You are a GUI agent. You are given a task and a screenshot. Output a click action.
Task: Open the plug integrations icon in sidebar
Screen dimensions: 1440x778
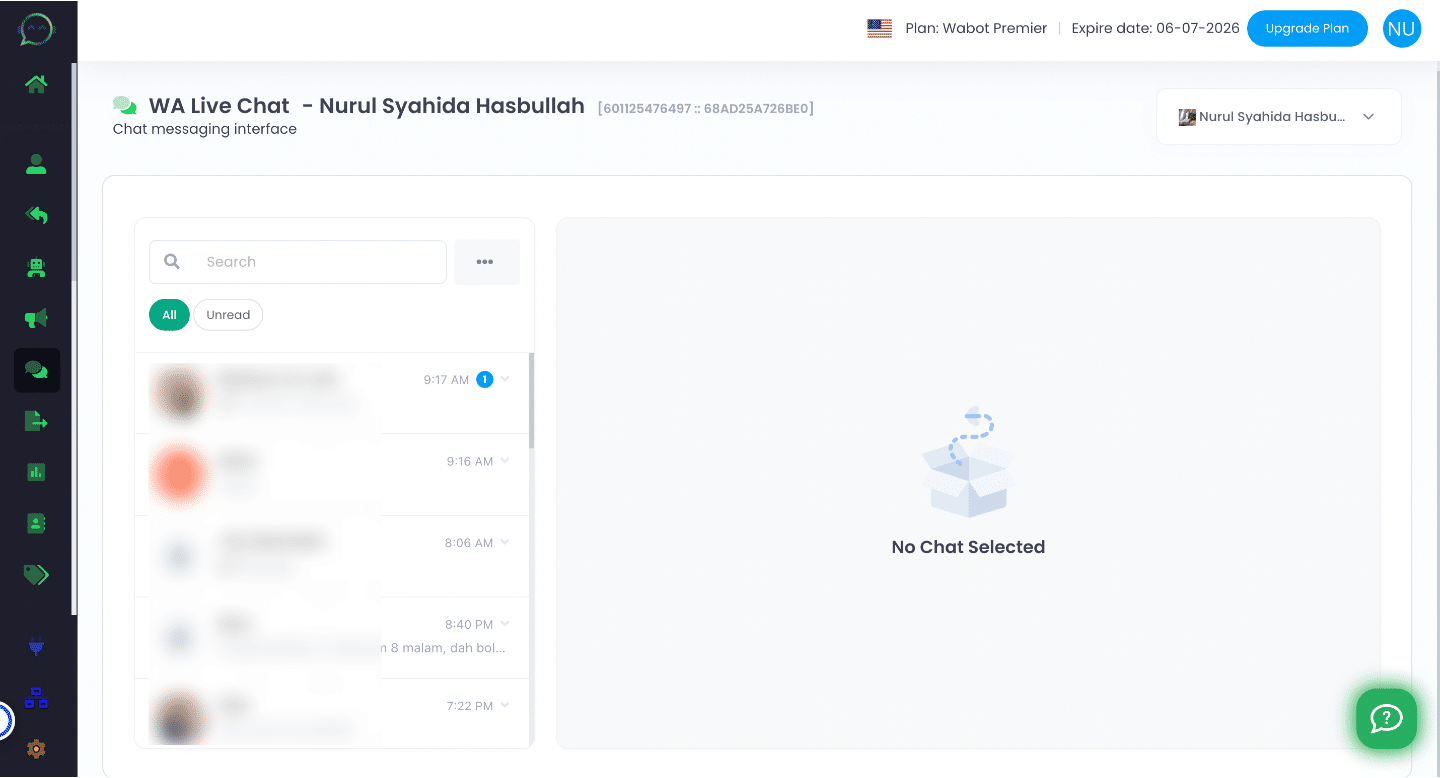(x=36, y=647)
